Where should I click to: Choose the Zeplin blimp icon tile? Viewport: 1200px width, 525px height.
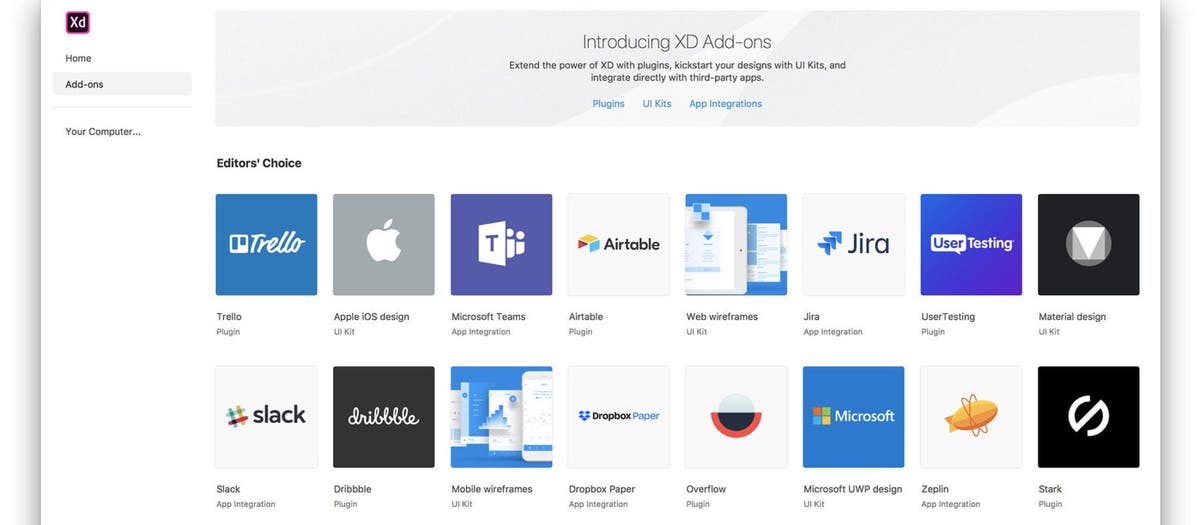[971, 417]
